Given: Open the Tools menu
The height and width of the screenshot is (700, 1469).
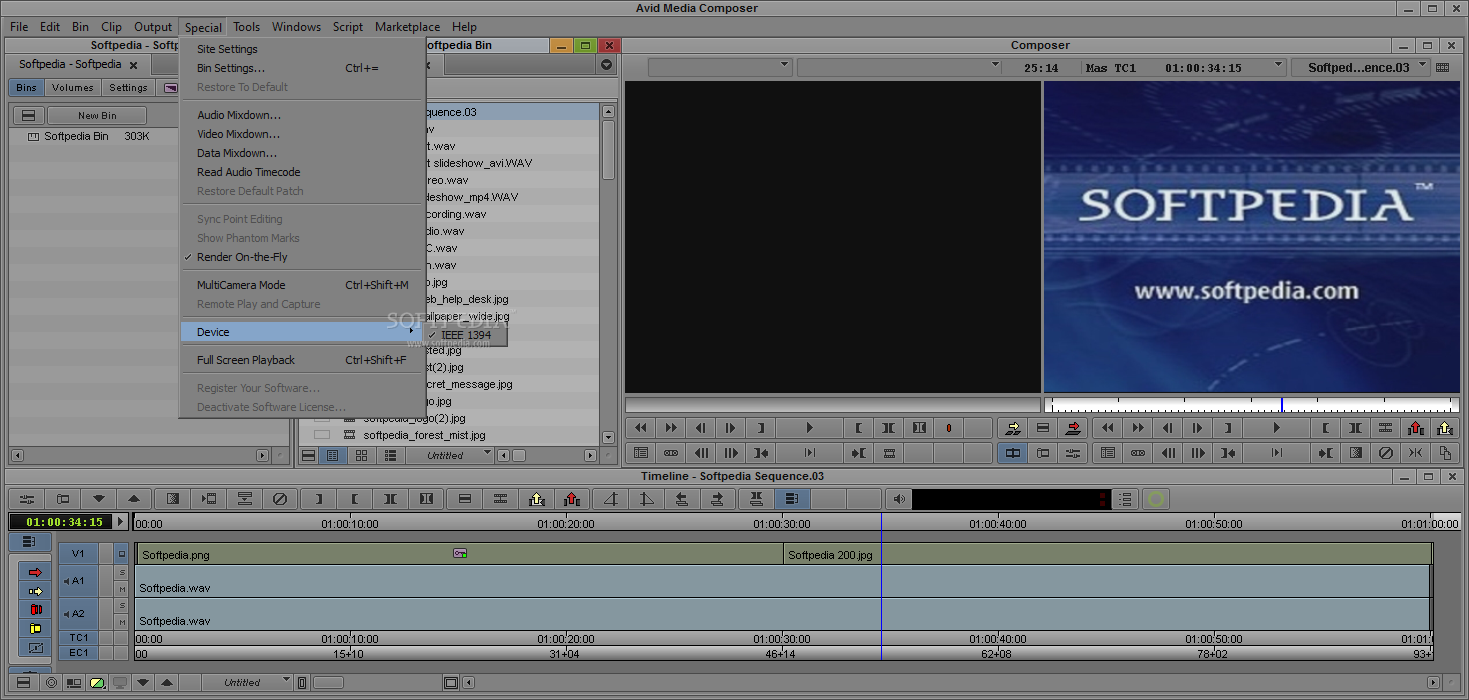Looking at the screenshot, I should pyautogui.click(x=246, y=27).
